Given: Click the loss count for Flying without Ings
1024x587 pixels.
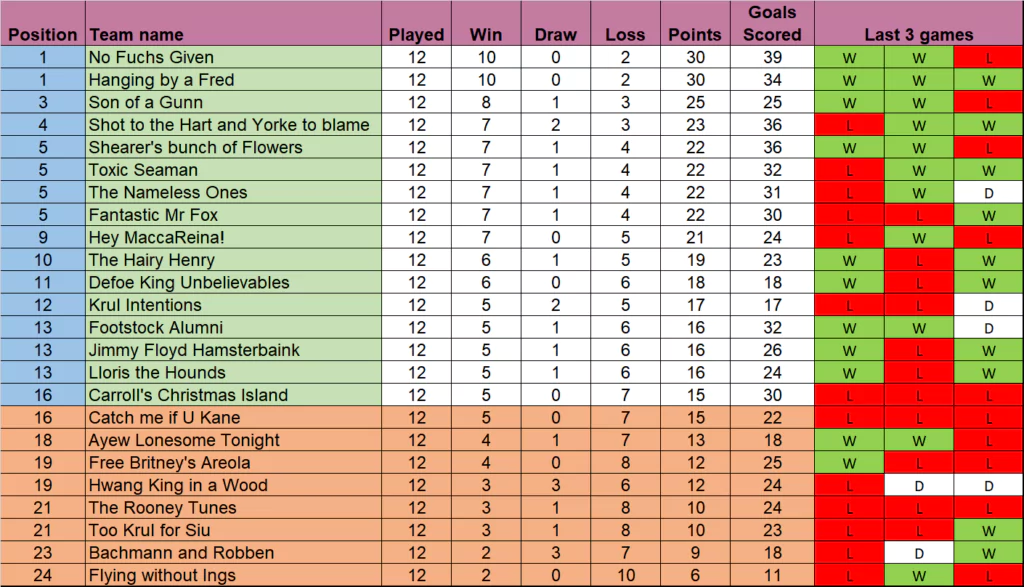Looking at the screenshot, I should tap(625, 575).
